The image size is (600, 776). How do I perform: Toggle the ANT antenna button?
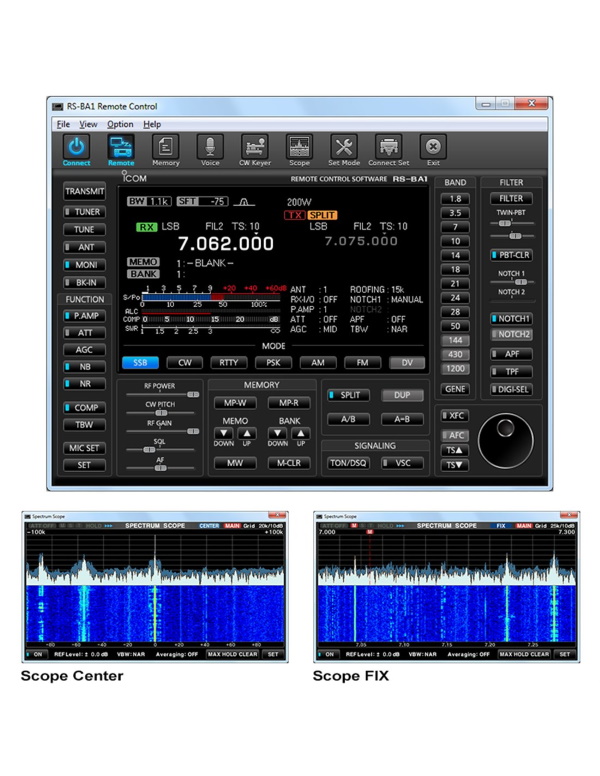(84, 247)
